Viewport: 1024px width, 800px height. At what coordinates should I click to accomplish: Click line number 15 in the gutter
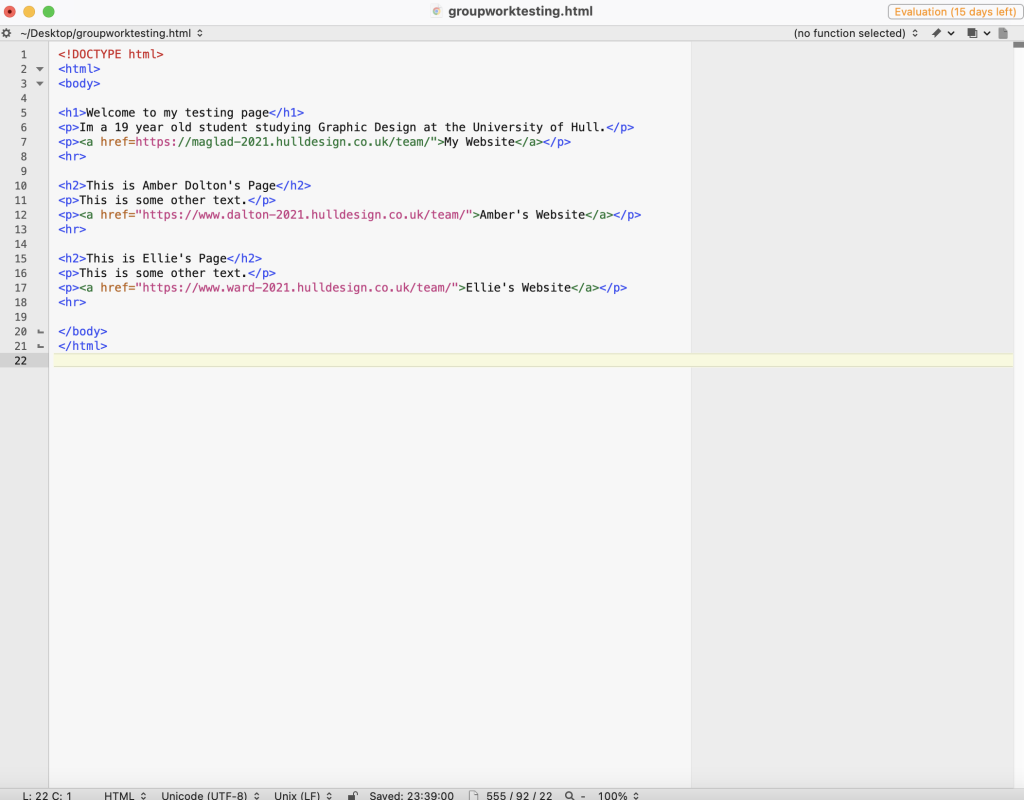point(21,259)
